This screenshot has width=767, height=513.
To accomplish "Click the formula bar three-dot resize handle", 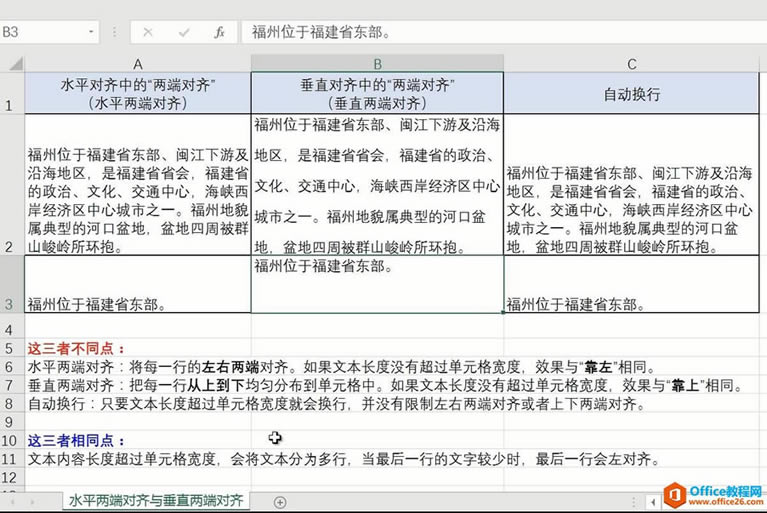I will click(x=114, y=32).
